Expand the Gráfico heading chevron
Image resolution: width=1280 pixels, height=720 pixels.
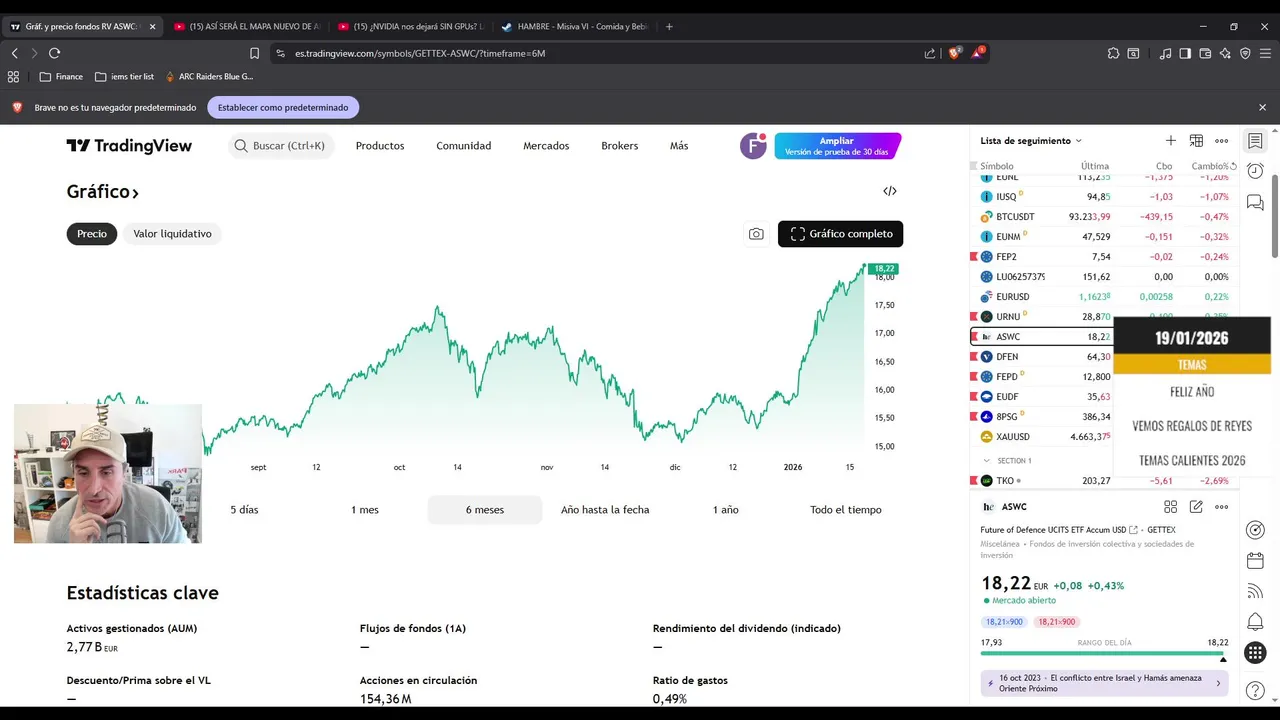click(x=135, y=193)
